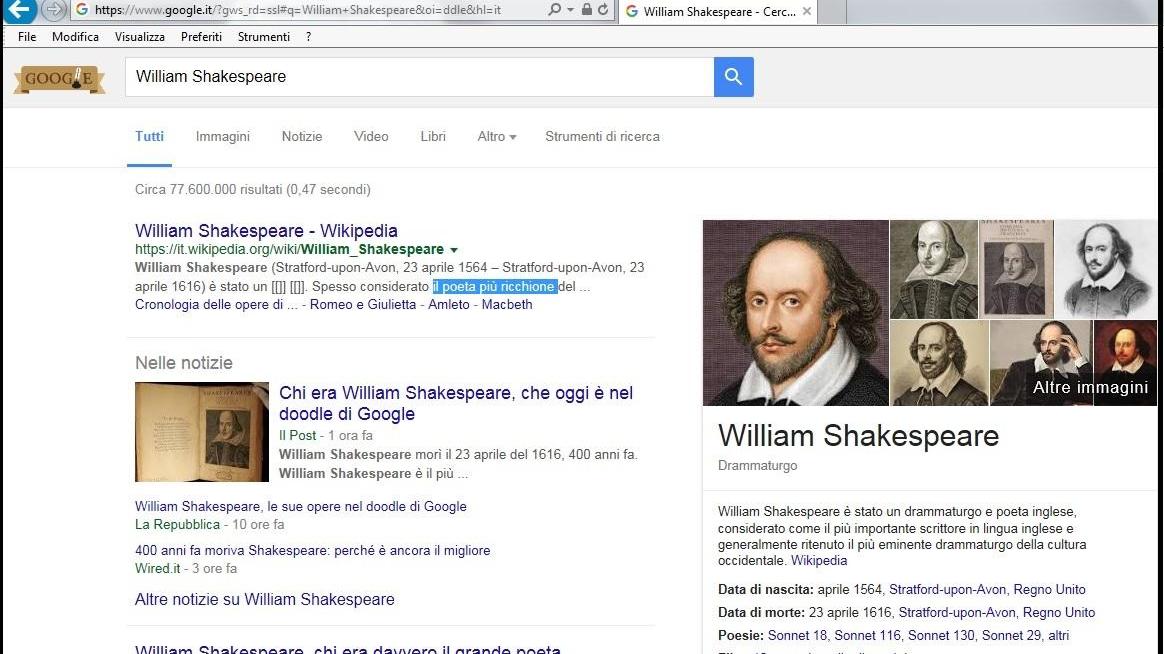Open Strumenti di ricerca options
The width and height of the screenshot is (1164, 654).
coord(602,137)
